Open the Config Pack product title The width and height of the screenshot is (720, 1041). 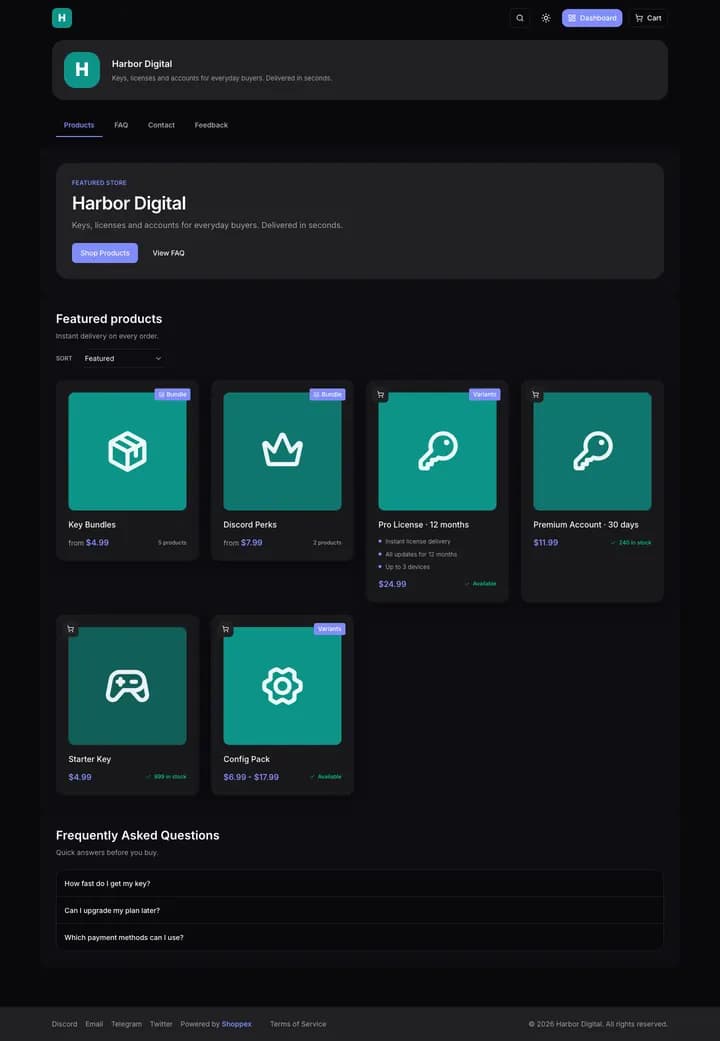coord(246,759)
